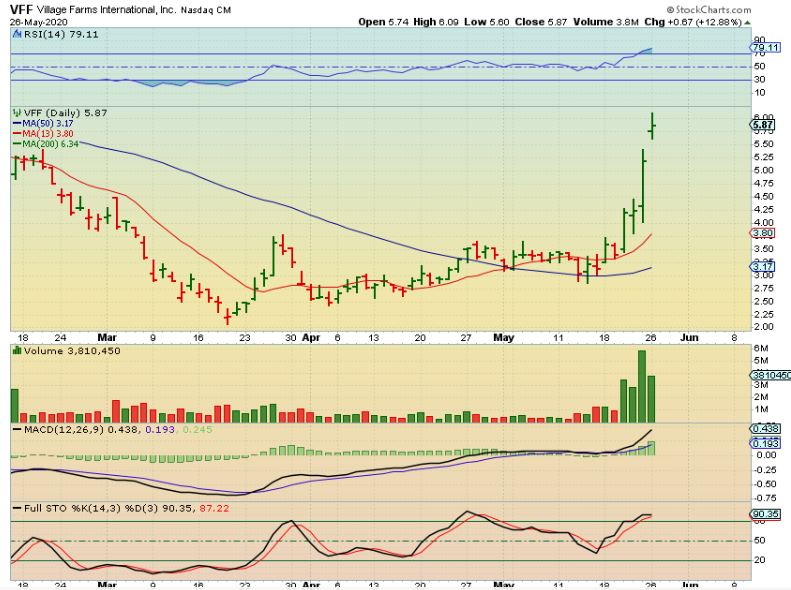Click the 3810450 volume tag on right axis
The height and width of the screenshot is (590, 791).
click(x=770, y=375)
